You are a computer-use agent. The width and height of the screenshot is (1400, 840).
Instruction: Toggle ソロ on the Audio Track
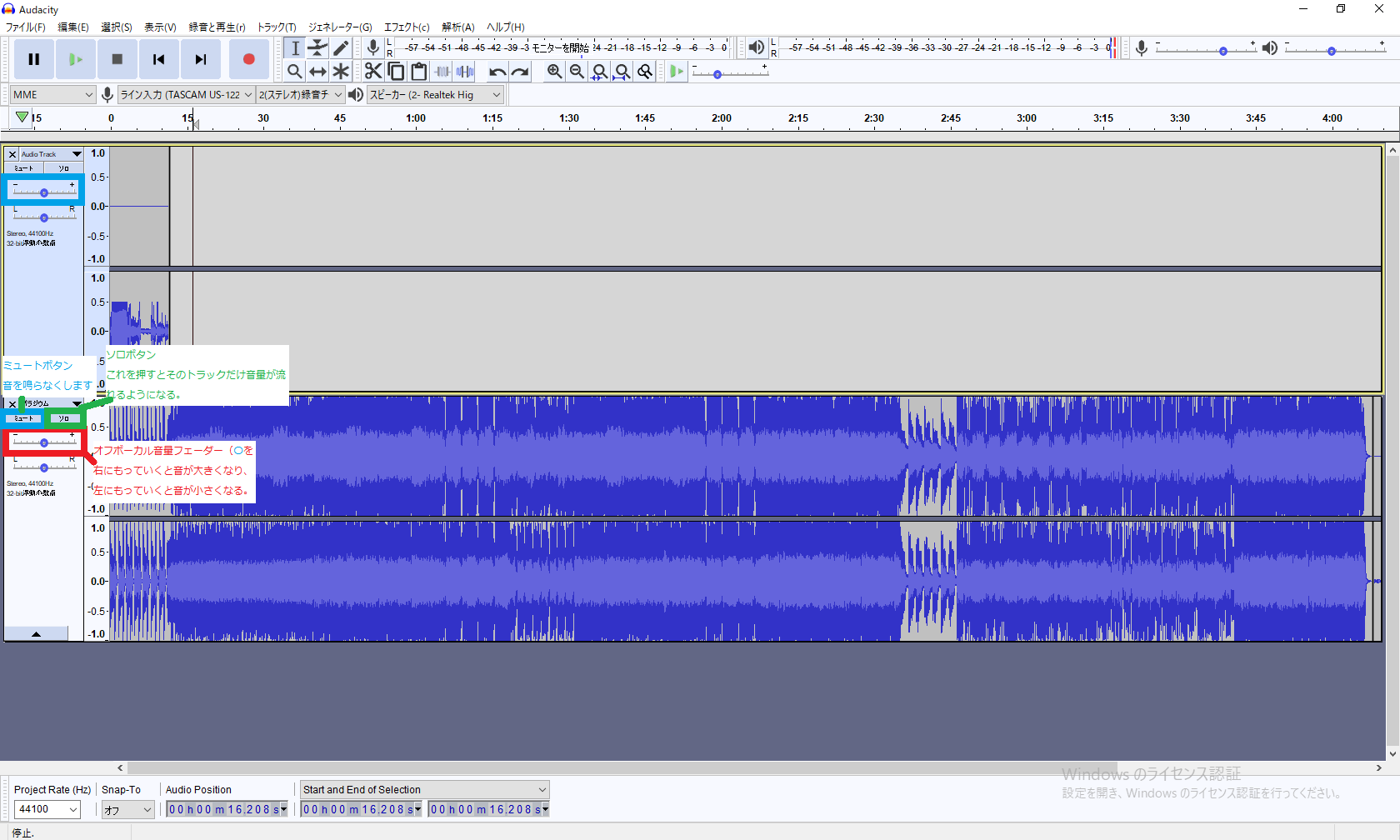63,168
